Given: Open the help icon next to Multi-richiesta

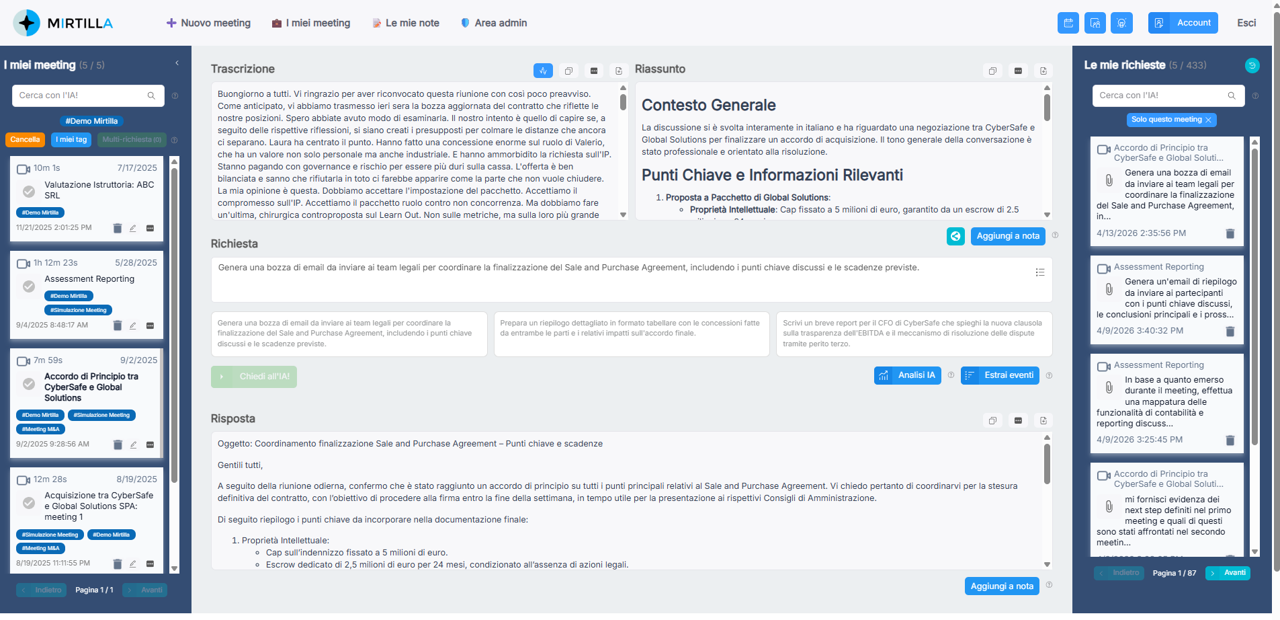Looking at the screenshot, I should 175,140.
